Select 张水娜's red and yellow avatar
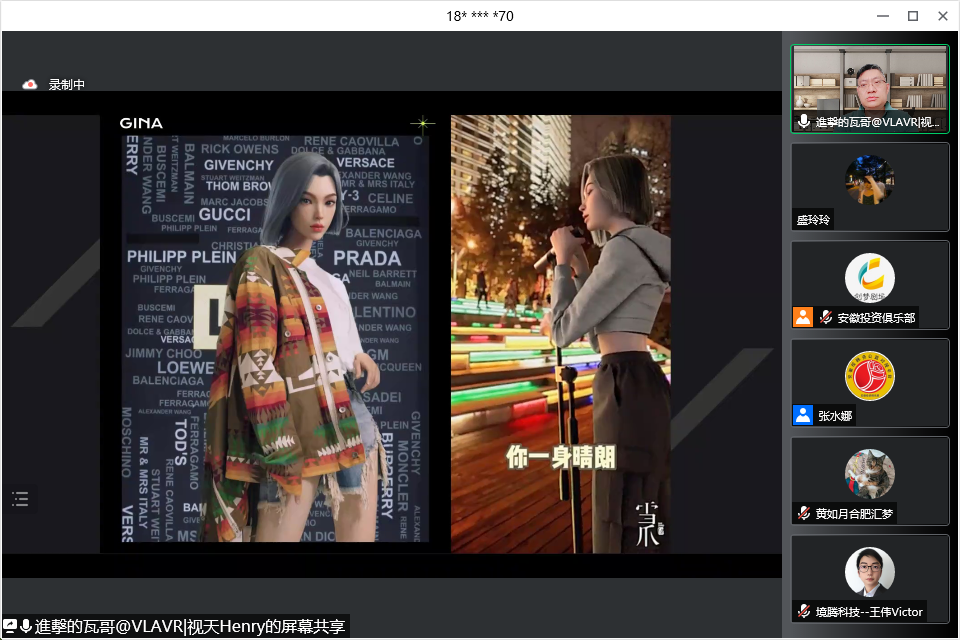960x640 pixels. (x=869, y=375)
